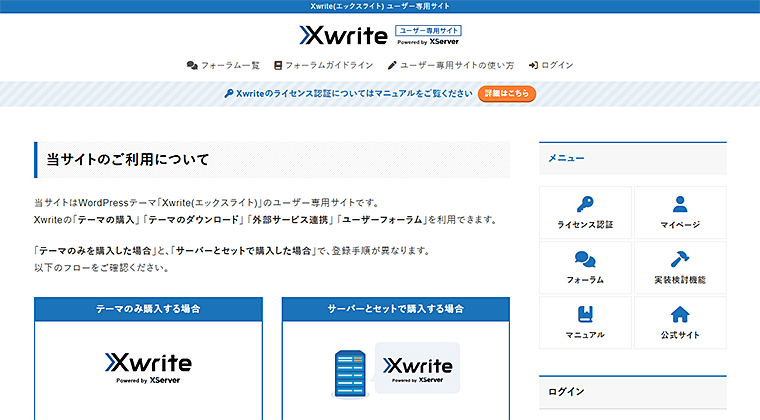Image resolution: width=760 pixels, height=420 pixels.
Task: Open 公式サイト label in side menu
Action: click(680, 335)
